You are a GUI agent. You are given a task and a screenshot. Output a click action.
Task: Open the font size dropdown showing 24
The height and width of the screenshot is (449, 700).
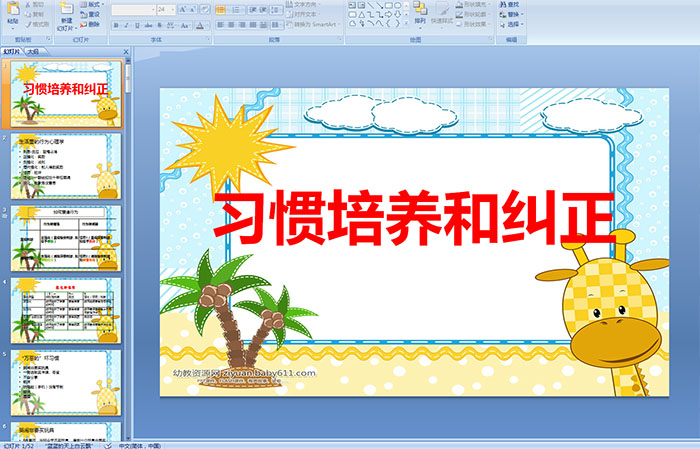[166, 9]
